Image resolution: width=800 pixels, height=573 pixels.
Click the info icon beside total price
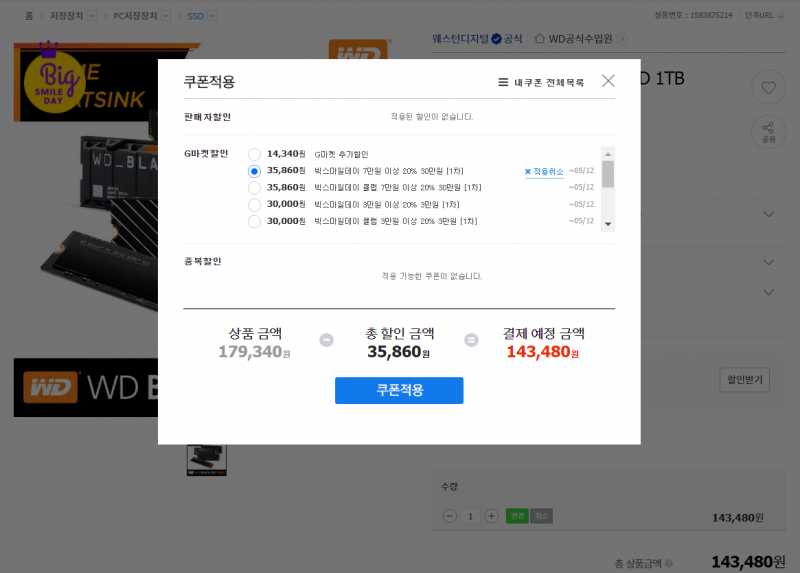click(x=669, y=563)
